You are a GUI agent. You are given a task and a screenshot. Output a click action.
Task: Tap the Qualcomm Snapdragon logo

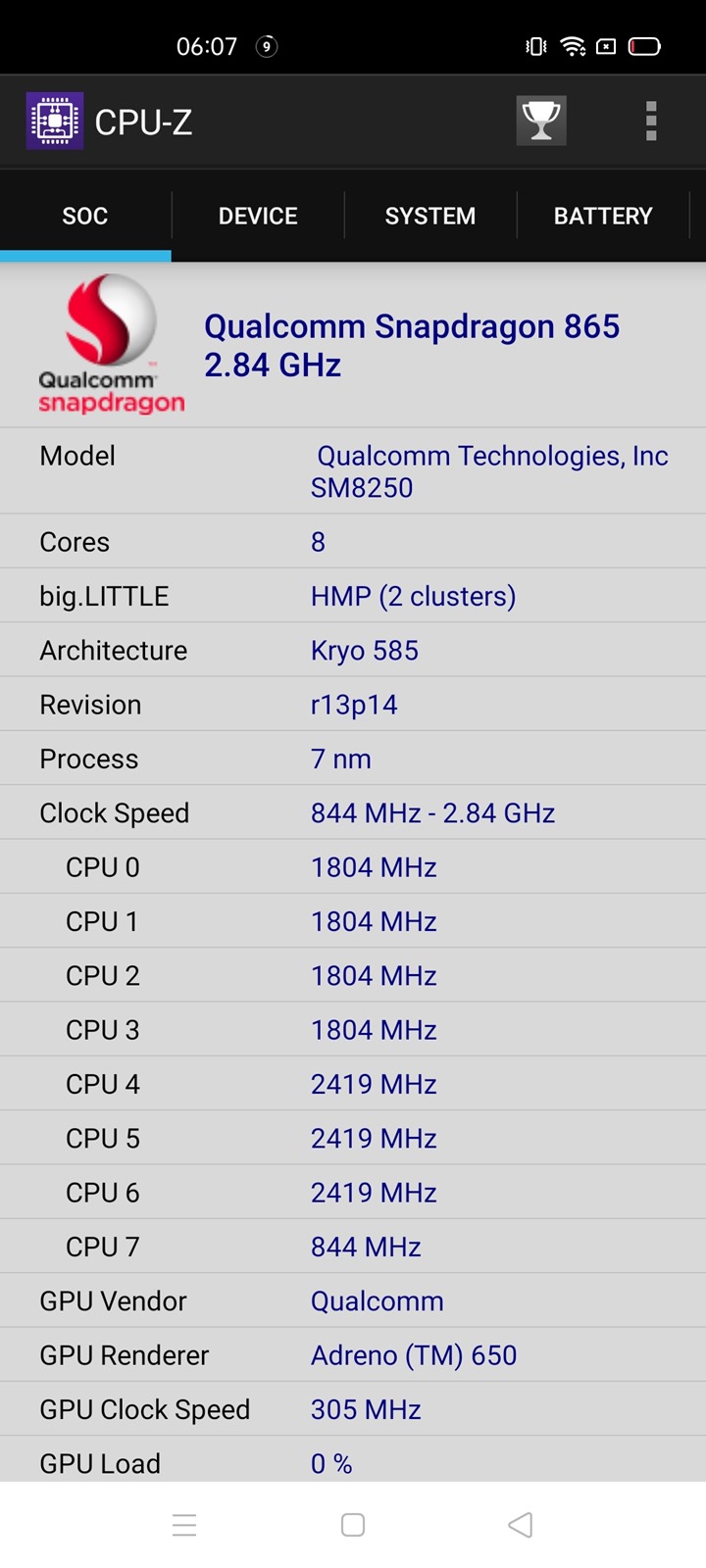[111, 344]
